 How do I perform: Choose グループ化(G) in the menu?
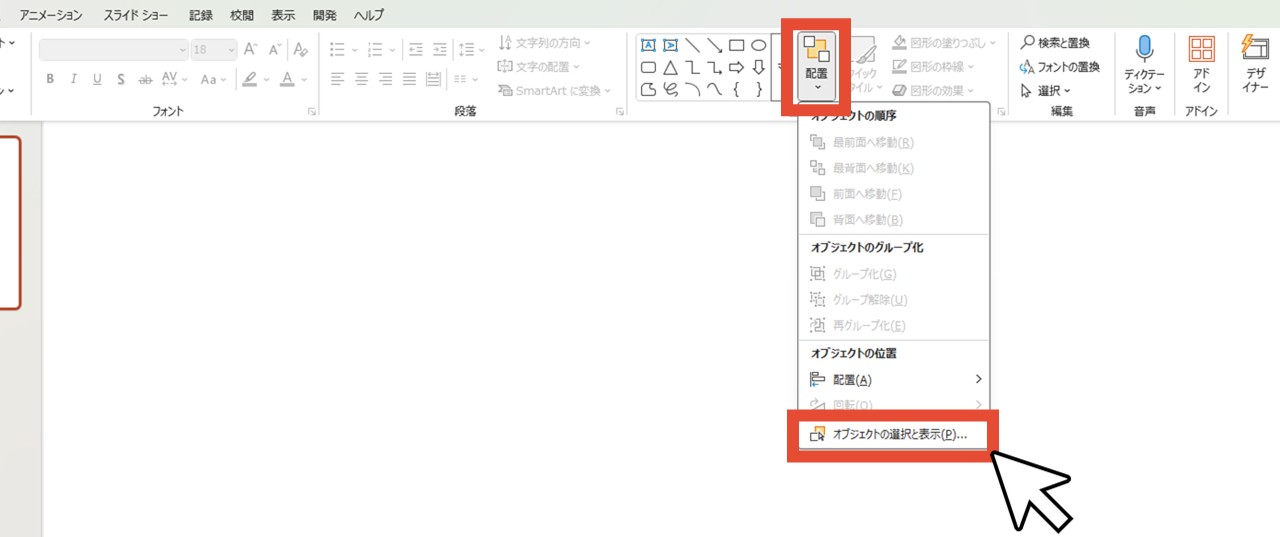tap(893, 273)
